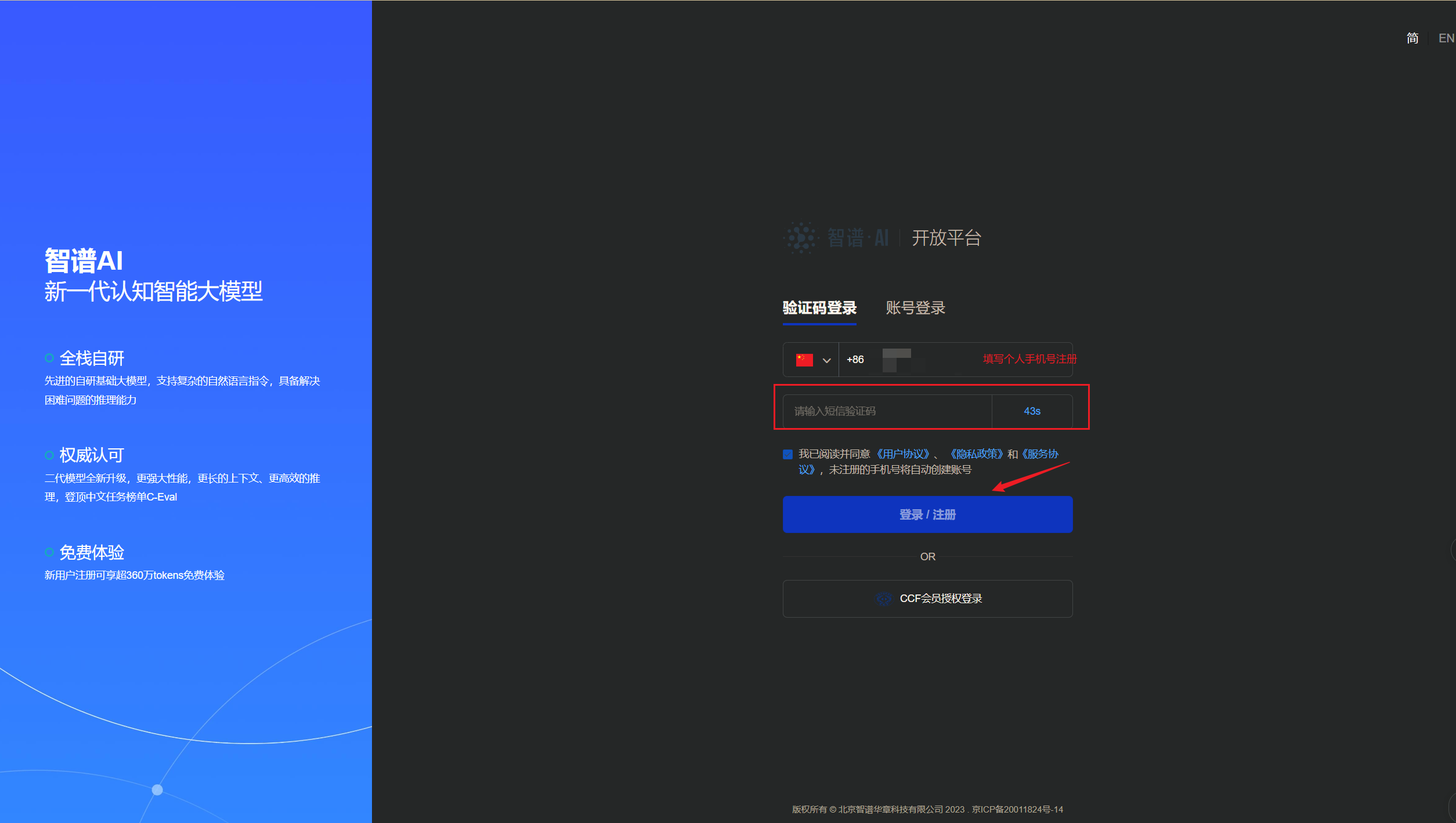Expand the country code dropdown chevron
The image size is (1456, 823).
click(x=827, y=361)
